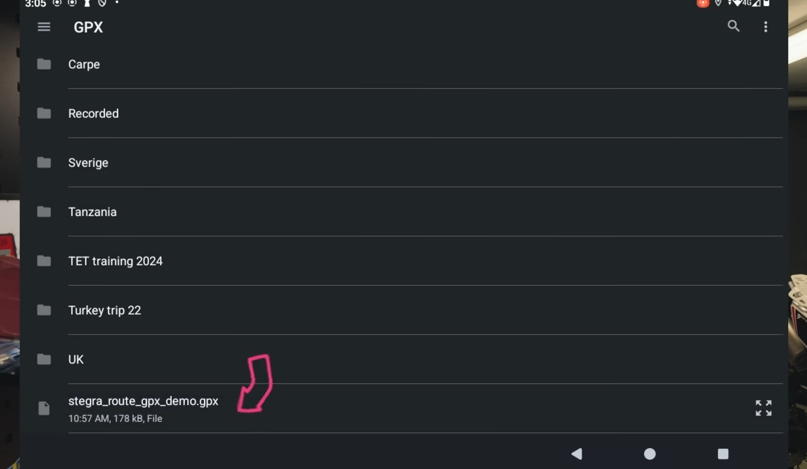Tap the search magnifier icon
Image resolution: width=807 pixels, height=469 pixels.
pyautogui.click(x=733, y=27)
